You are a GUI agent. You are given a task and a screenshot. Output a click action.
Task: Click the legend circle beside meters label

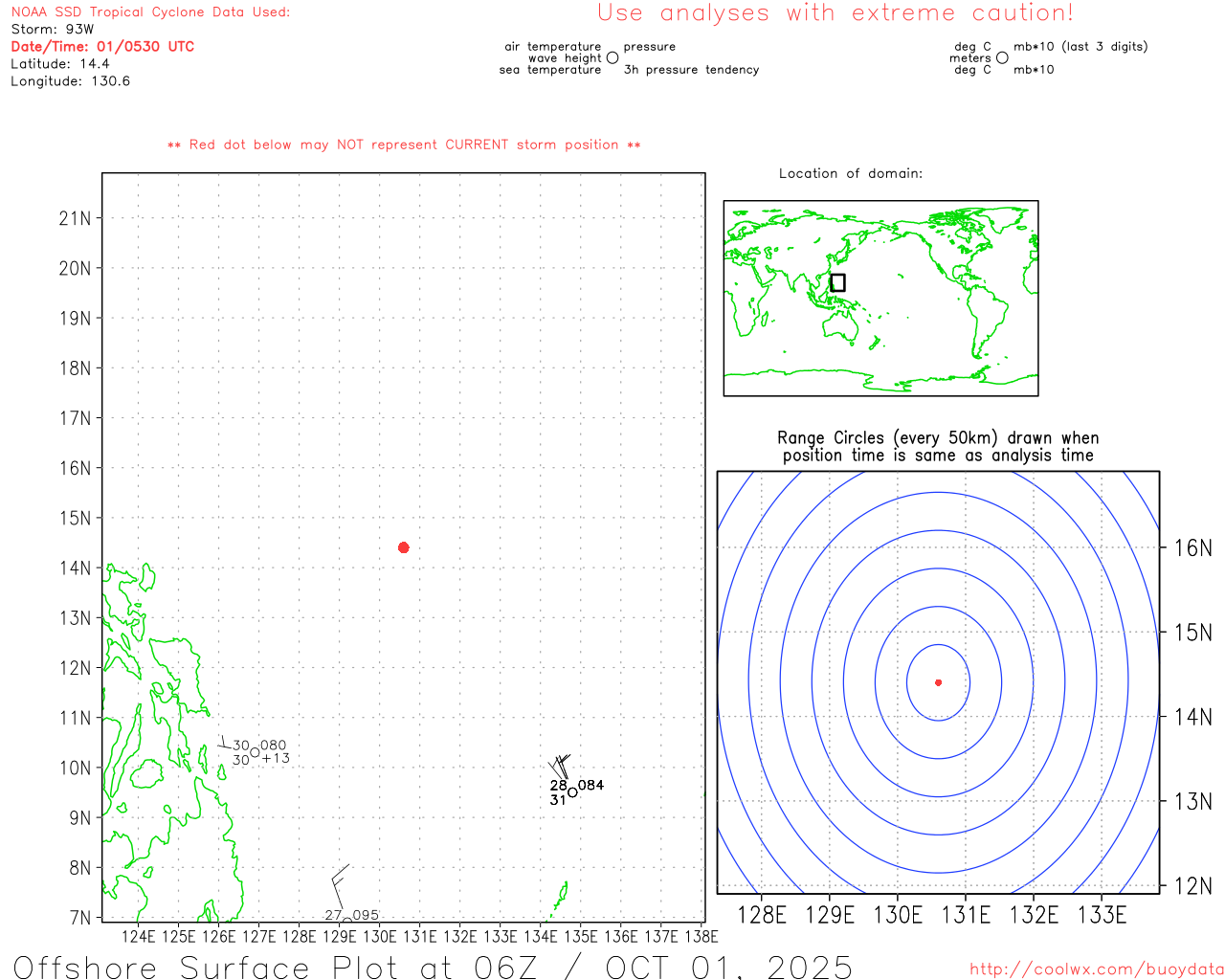(x=1002, y=57)
